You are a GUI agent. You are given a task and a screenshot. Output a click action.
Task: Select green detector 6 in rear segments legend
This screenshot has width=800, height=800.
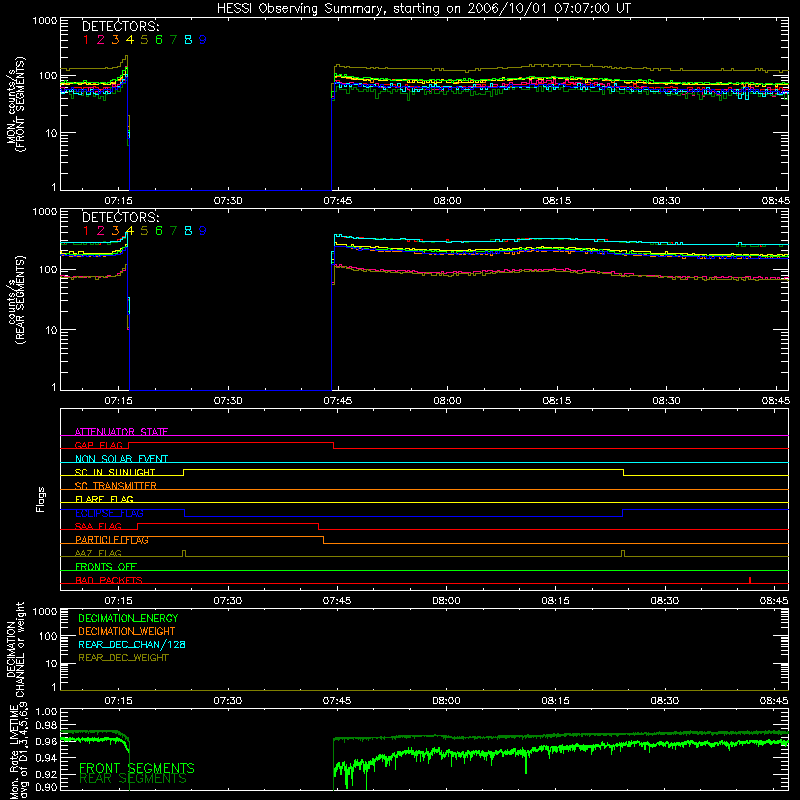pos(159,231)
